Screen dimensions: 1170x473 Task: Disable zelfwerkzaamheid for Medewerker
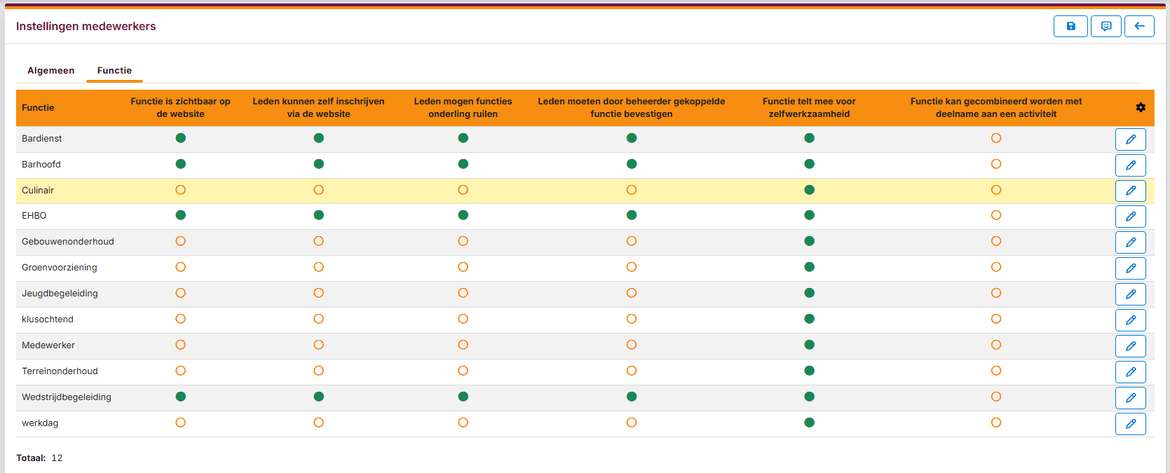coord(810,345)
